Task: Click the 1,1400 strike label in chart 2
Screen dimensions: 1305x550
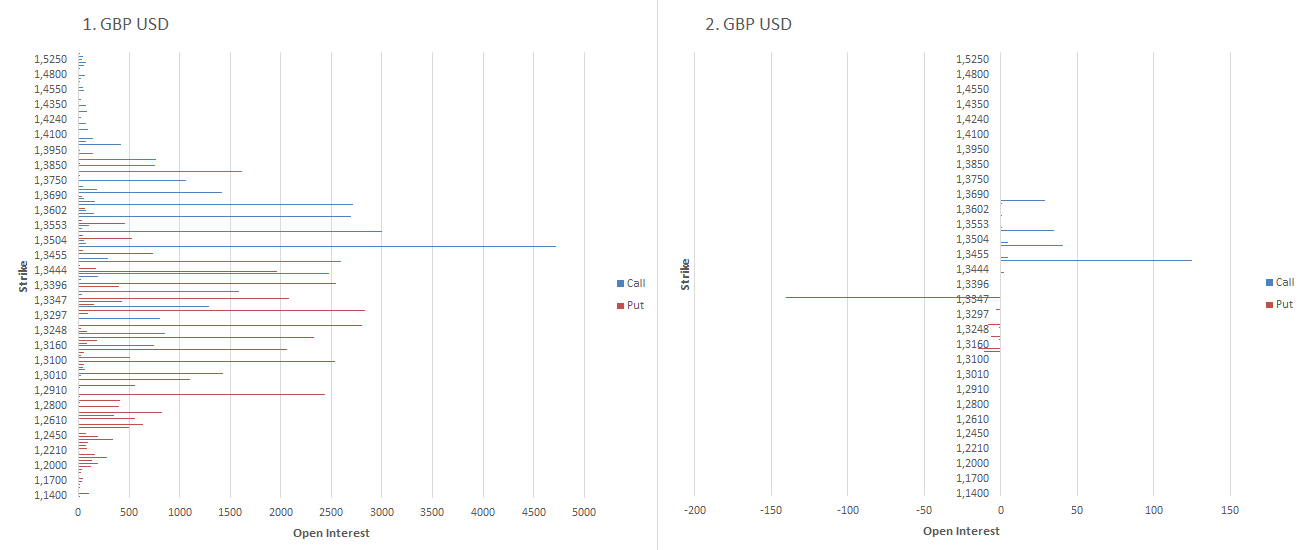Action: (972, 494)
